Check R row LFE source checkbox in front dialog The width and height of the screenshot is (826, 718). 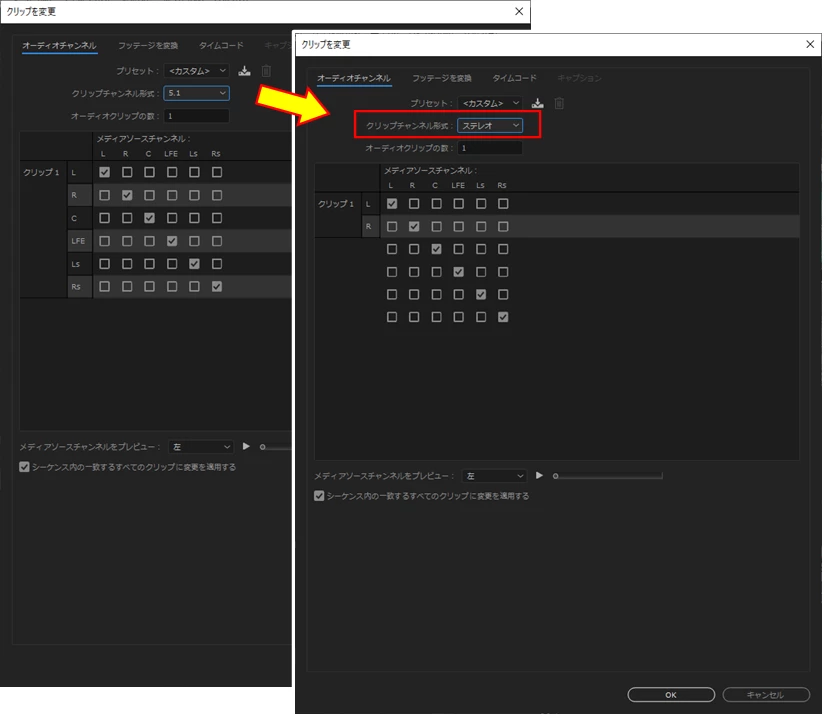[459, 227]
